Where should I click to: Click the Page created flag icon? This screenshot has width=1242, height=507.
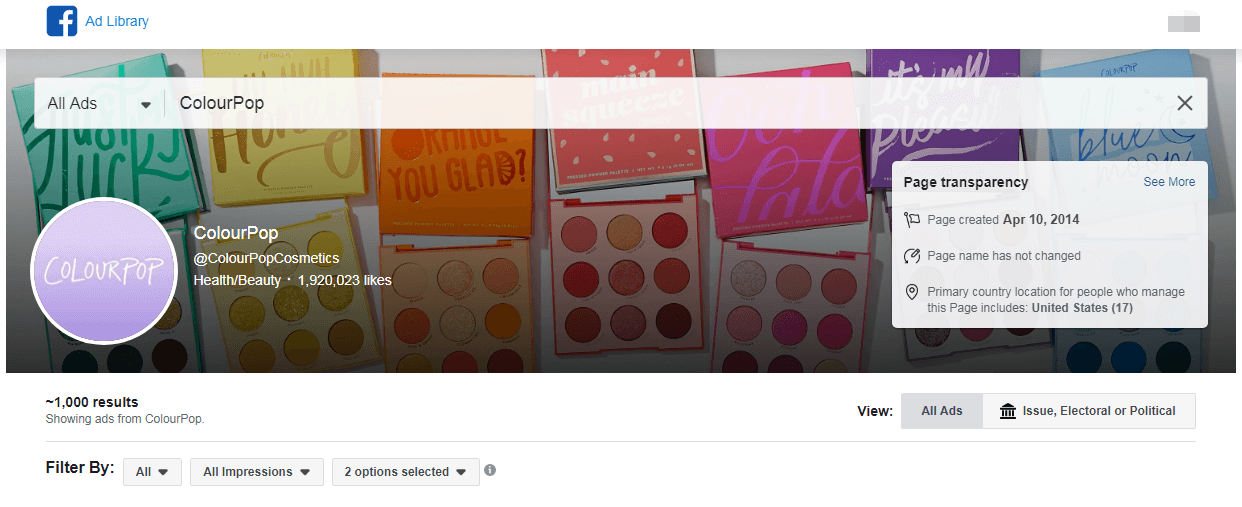pyautogui.click(x=911, y=220)
